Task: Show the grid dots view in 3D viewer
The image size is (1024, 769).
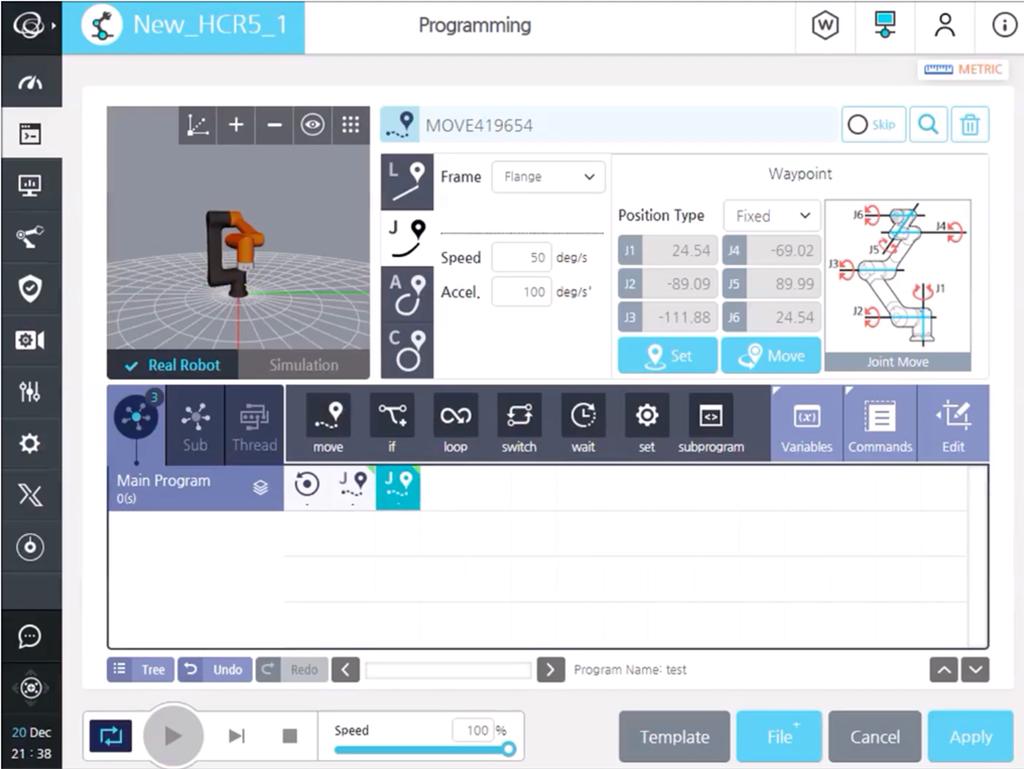Action: 350,125
